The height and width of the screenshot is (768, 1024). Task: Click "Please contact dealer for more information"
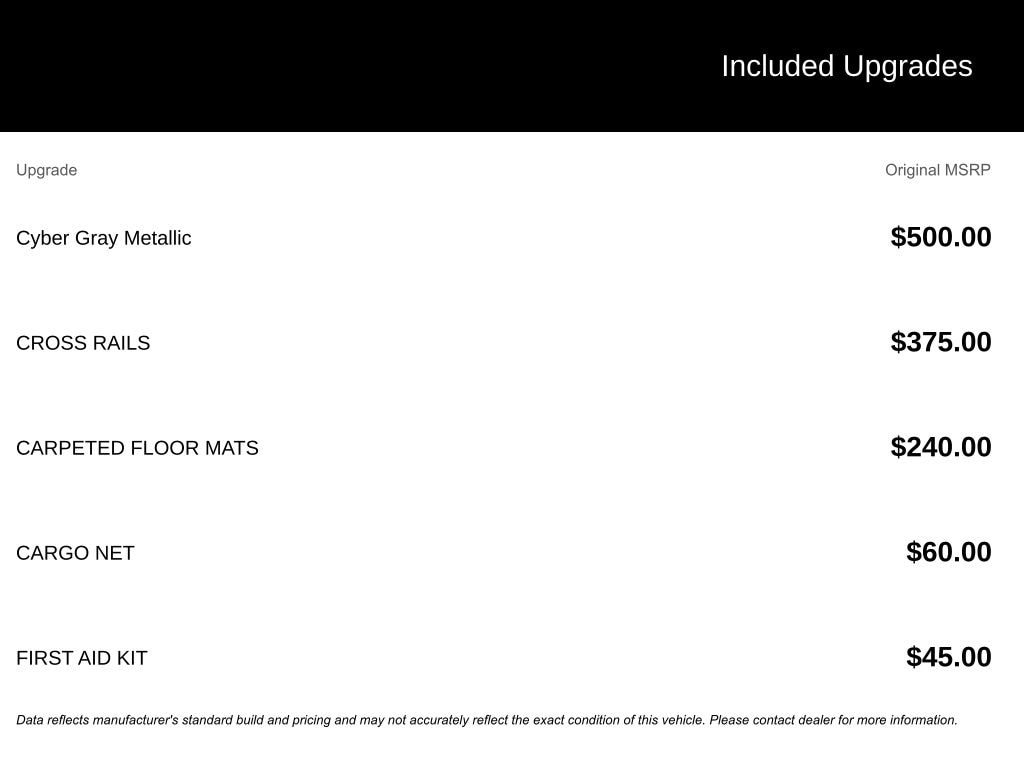(833, 720)
